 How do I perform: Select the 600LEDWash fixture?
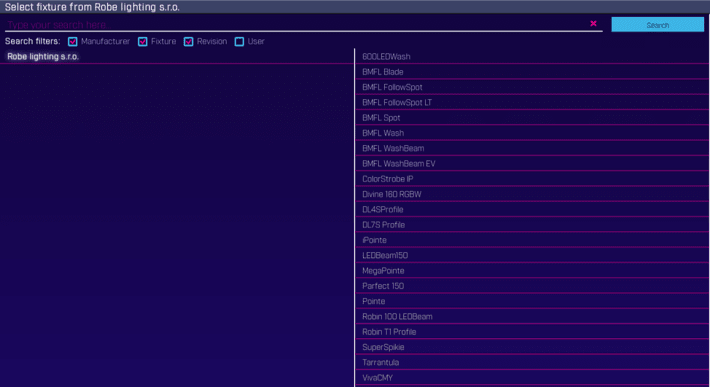pyautogui.click(x=532, y=57)
